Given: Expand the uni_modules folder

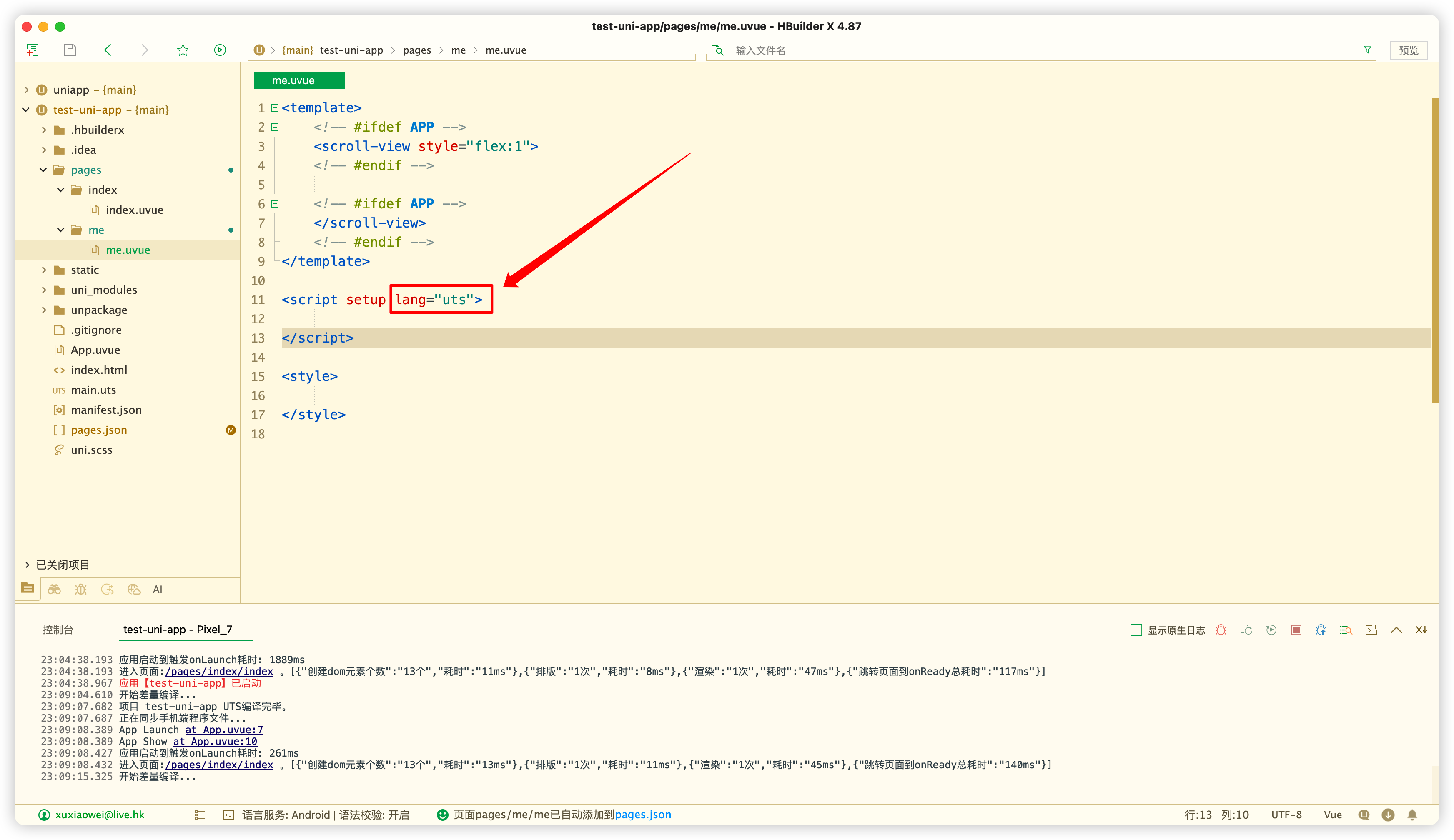Looking at the screenshot, I should (44, 290).
